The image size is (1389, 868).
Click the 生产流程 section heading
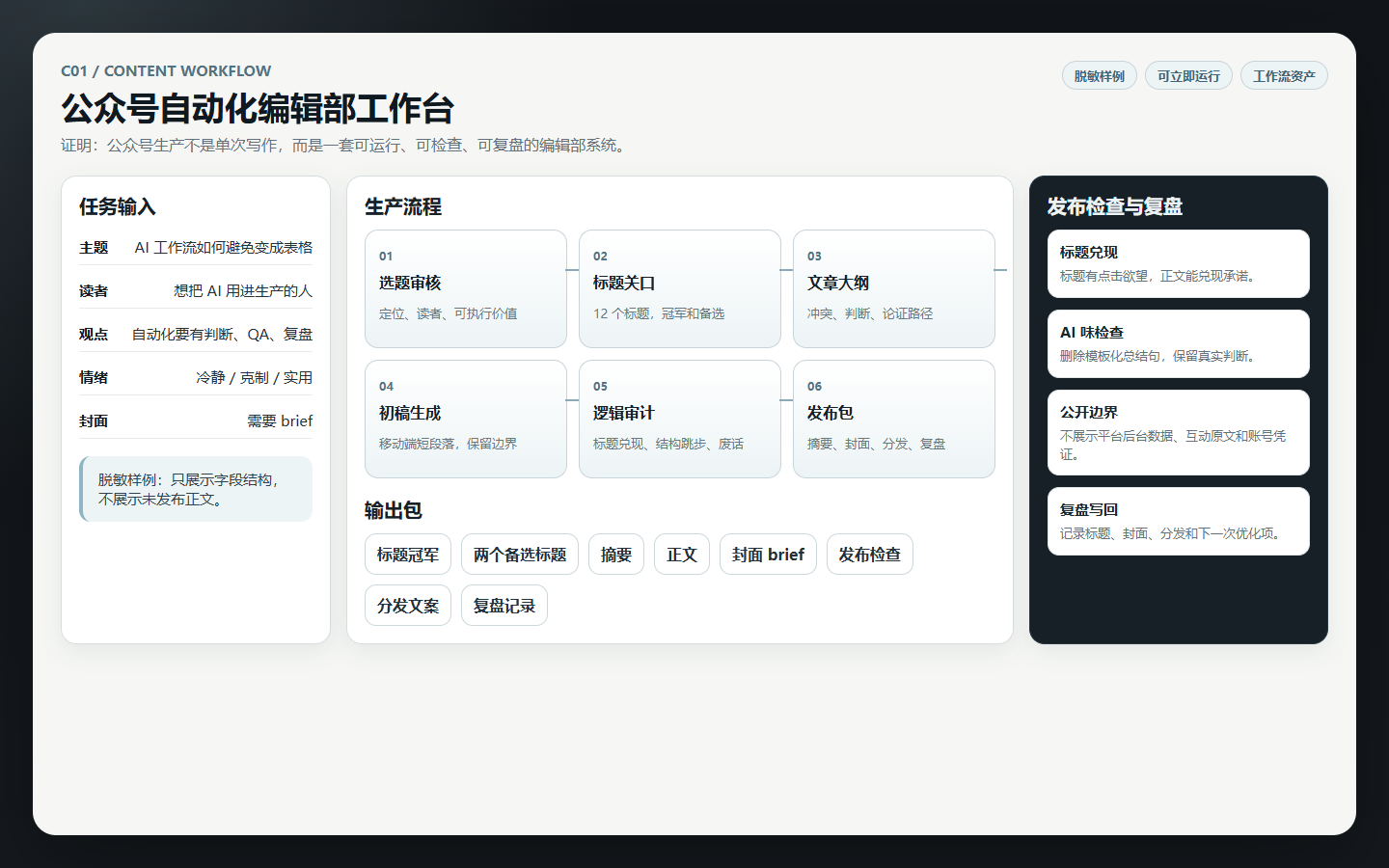(x=403, y=206)
